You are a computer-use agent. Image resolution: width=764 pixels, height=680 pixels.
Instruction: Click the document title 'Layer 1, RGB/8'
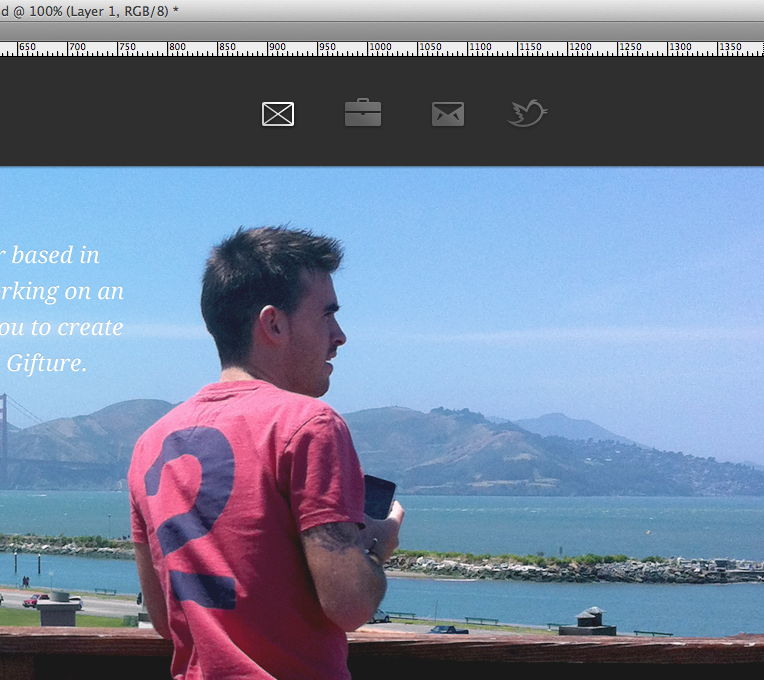pos(117,11)
